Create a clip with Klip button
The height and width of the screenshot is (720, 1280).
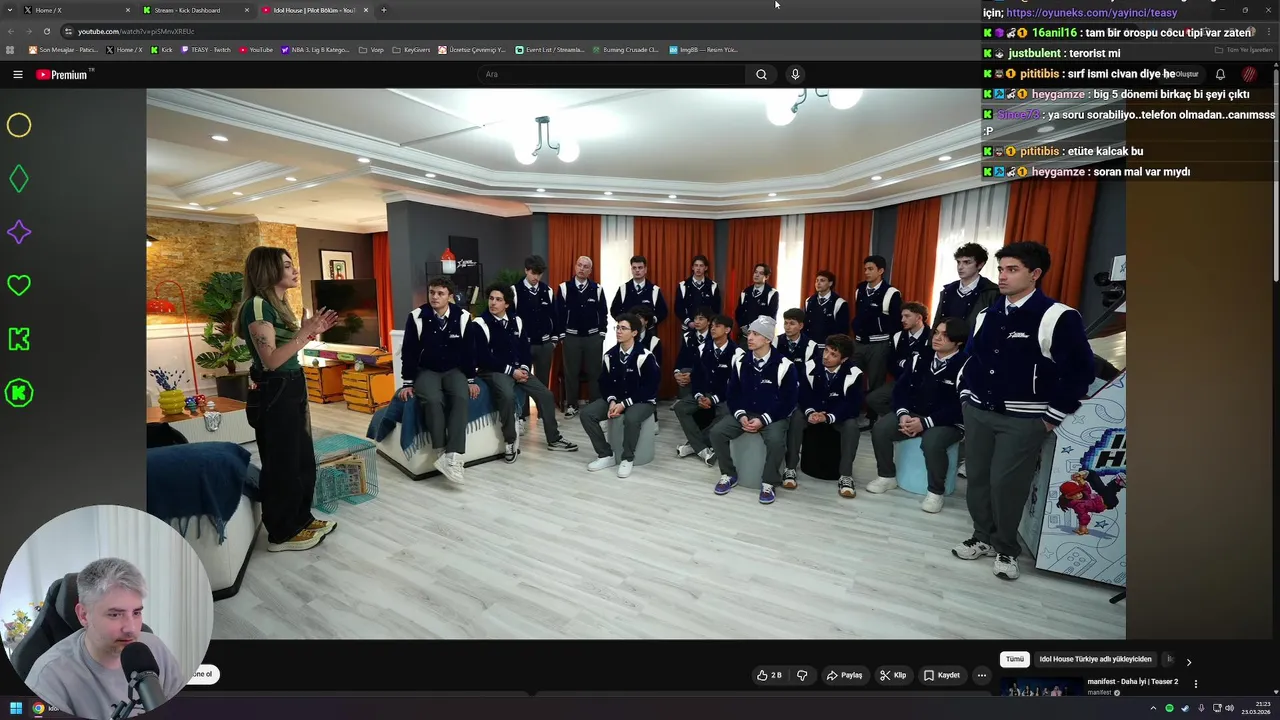(893, 675)
